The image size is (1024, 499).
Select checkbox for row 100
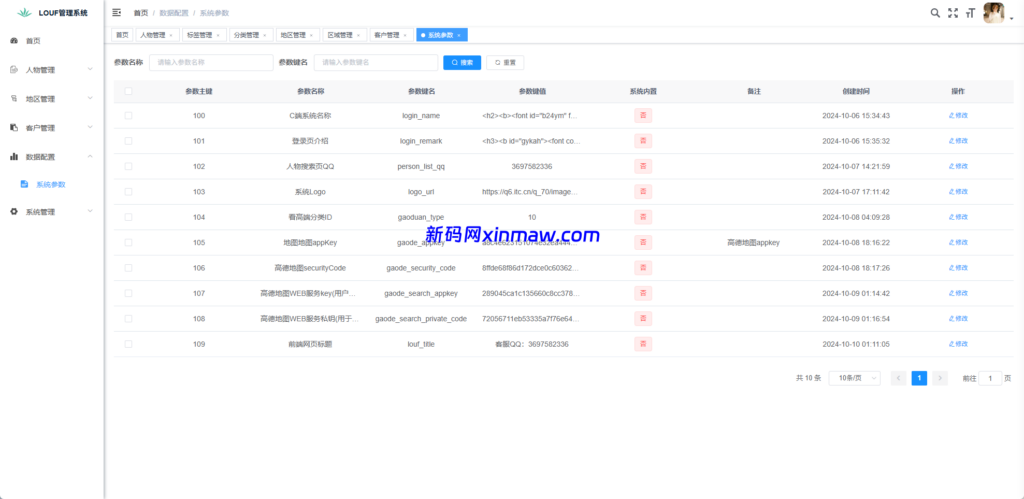tap(128, 116)
